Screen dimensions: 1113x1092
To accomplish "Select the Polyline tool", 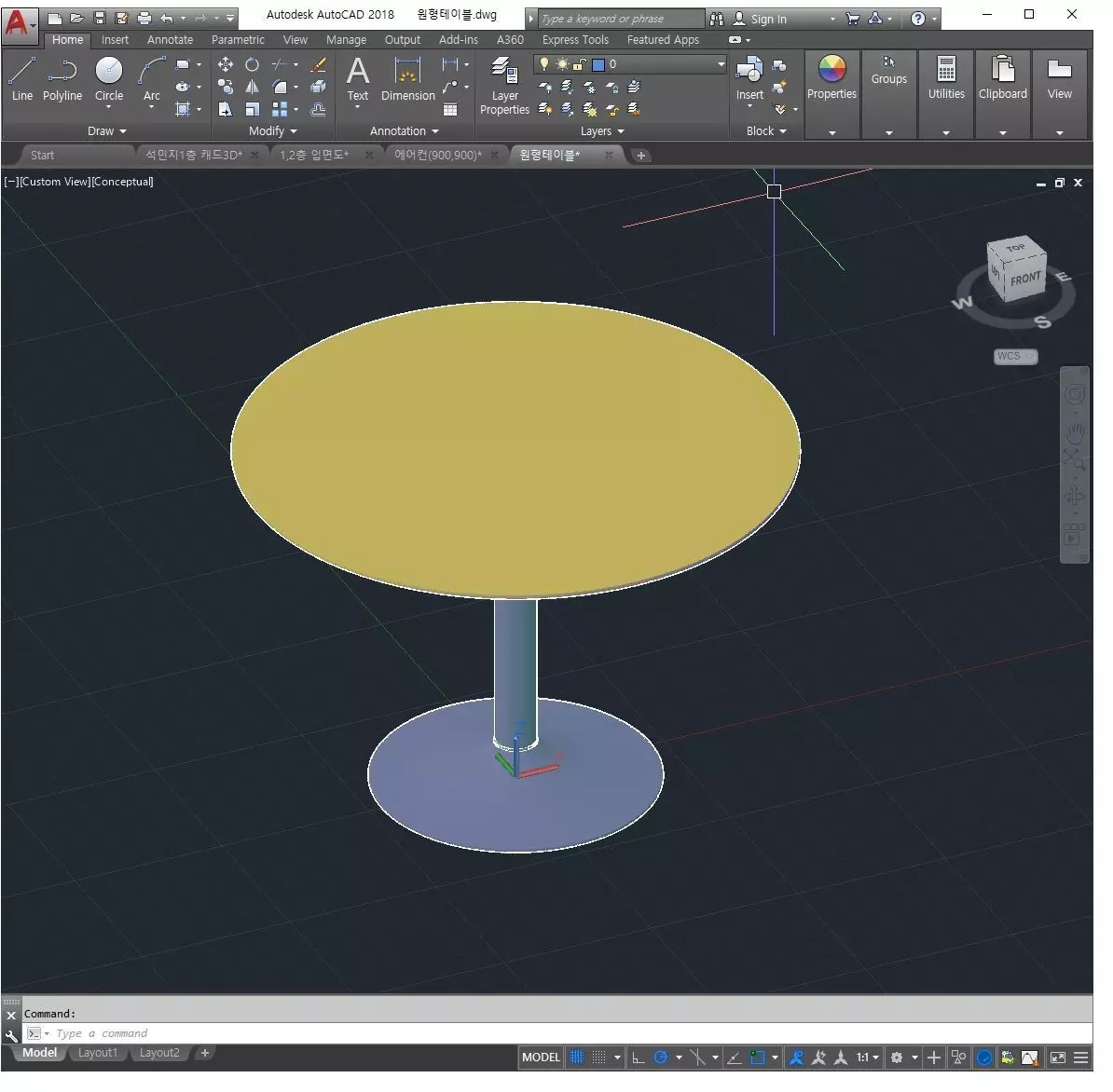I will [62, 79].
